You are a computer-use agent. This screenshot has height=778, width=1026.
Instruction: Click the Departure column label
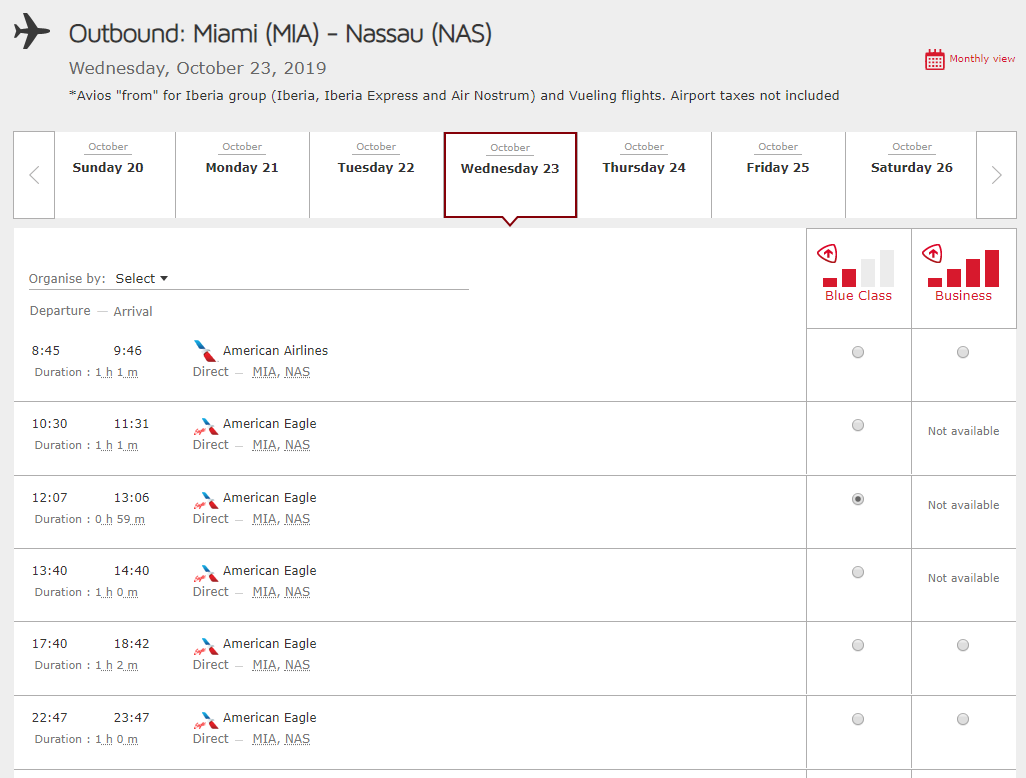pyautogui.click(x=60, y=311)
